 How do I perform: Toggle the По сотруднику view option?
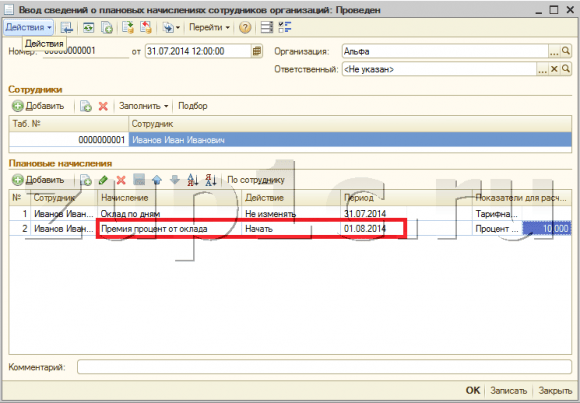(256, 180)
